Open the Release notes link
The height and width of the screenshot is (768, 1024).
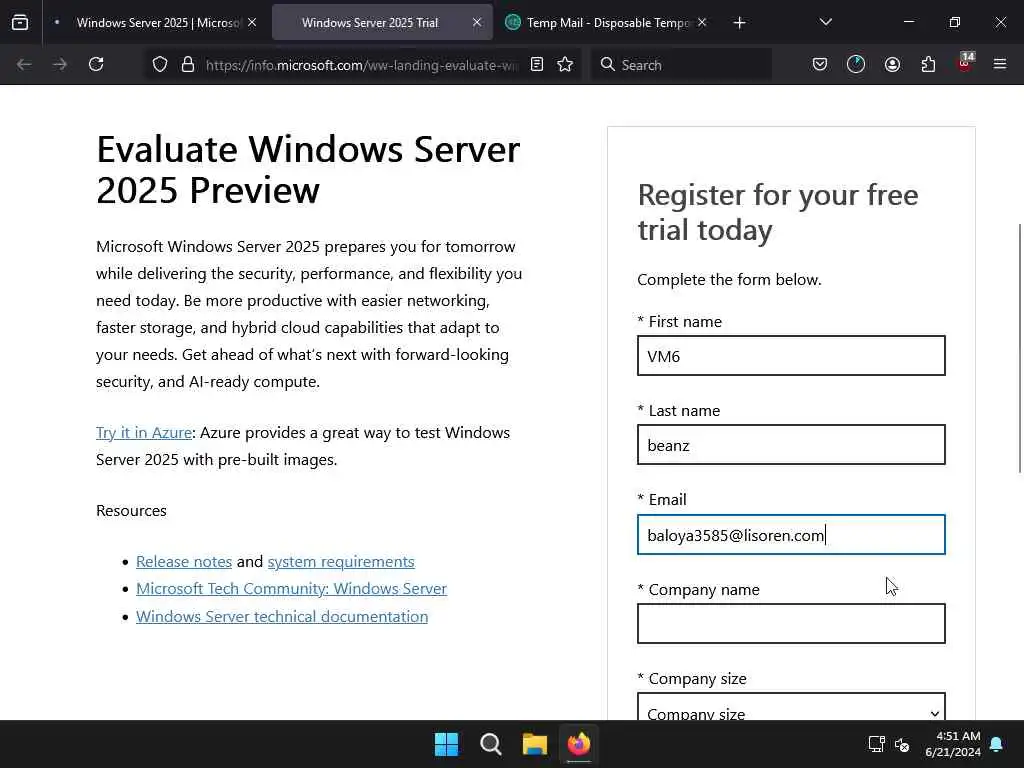tap(184, 562)
